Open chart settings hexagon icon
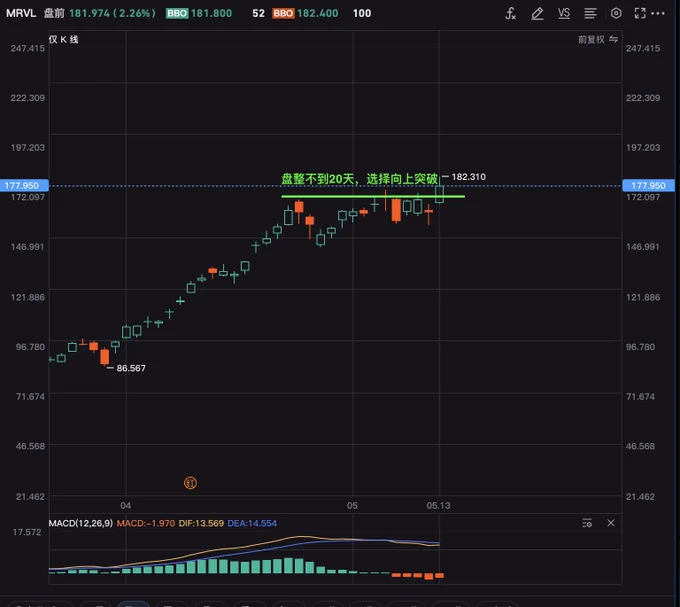 click(x=616, y=13)
